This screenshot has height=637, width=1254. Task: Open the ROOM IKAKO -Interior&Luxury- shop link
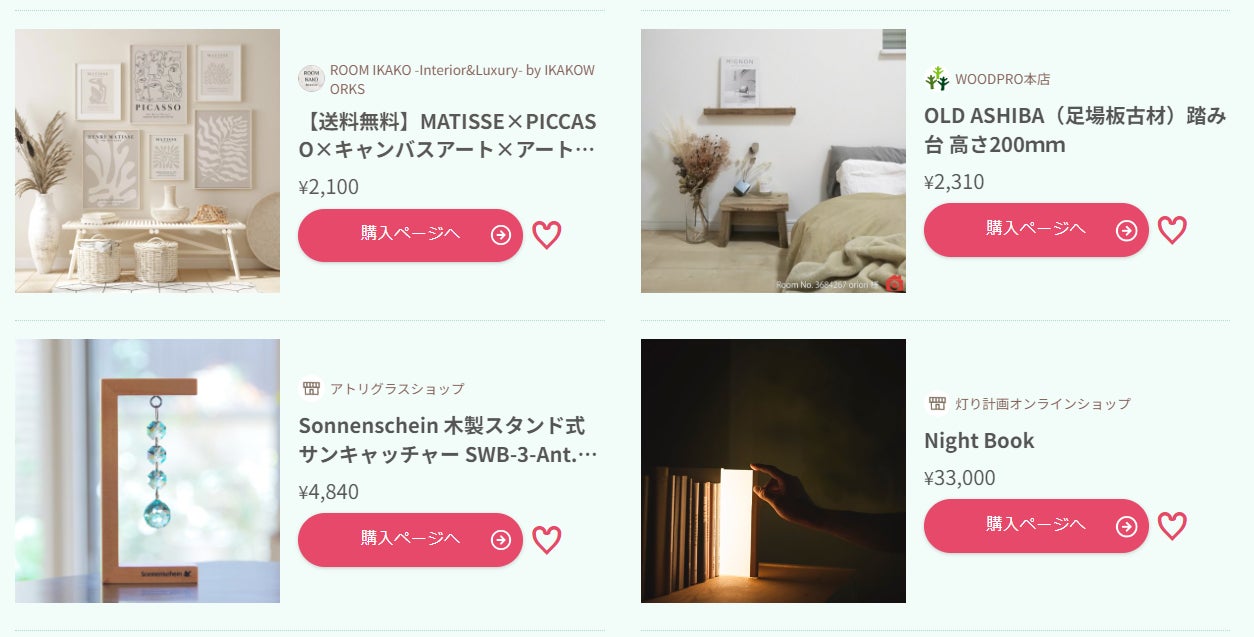click(462, 79)
